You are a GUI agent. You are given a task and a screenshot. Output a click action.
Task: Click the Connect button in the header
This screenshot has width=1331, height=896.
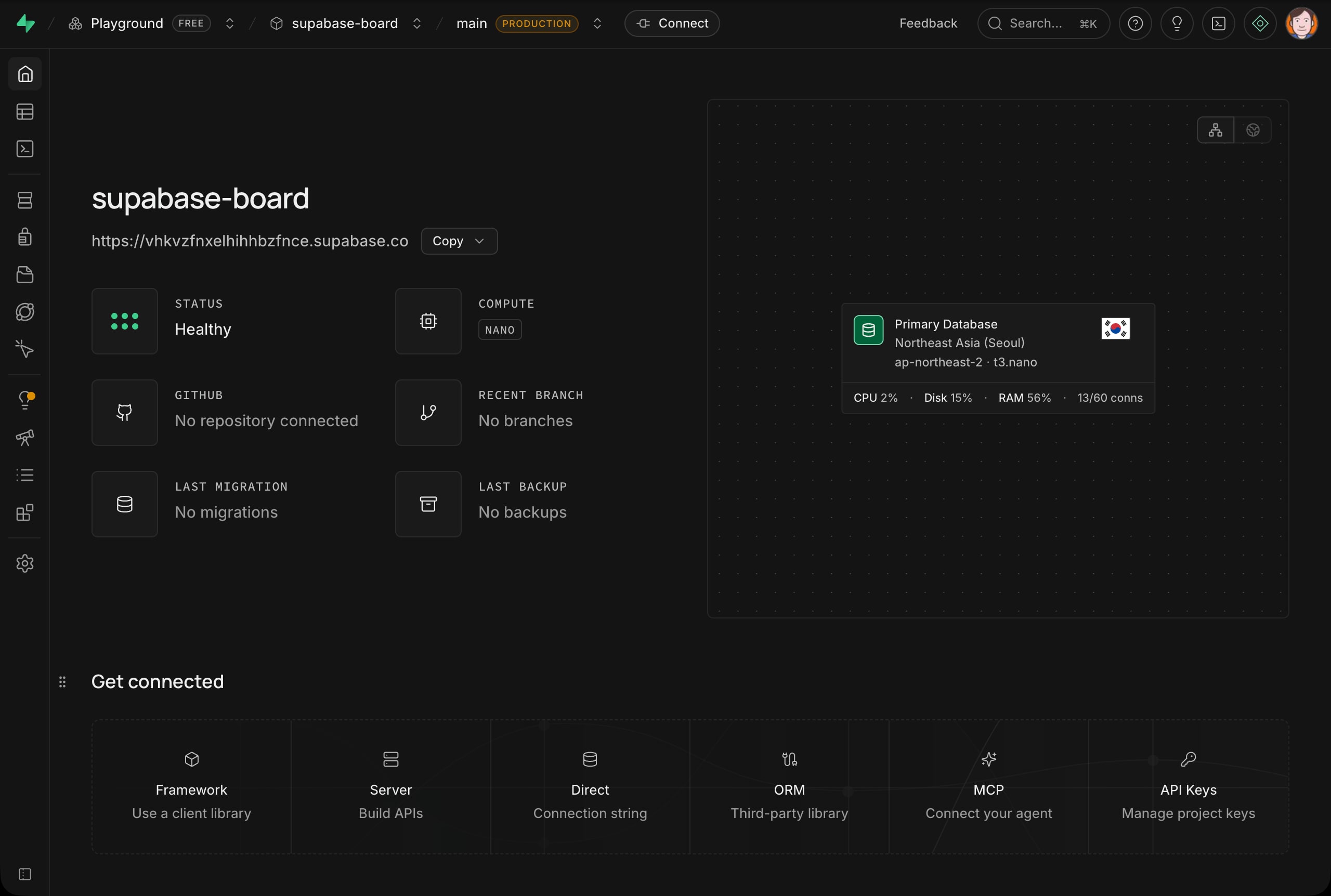click(x=672, y=23)
